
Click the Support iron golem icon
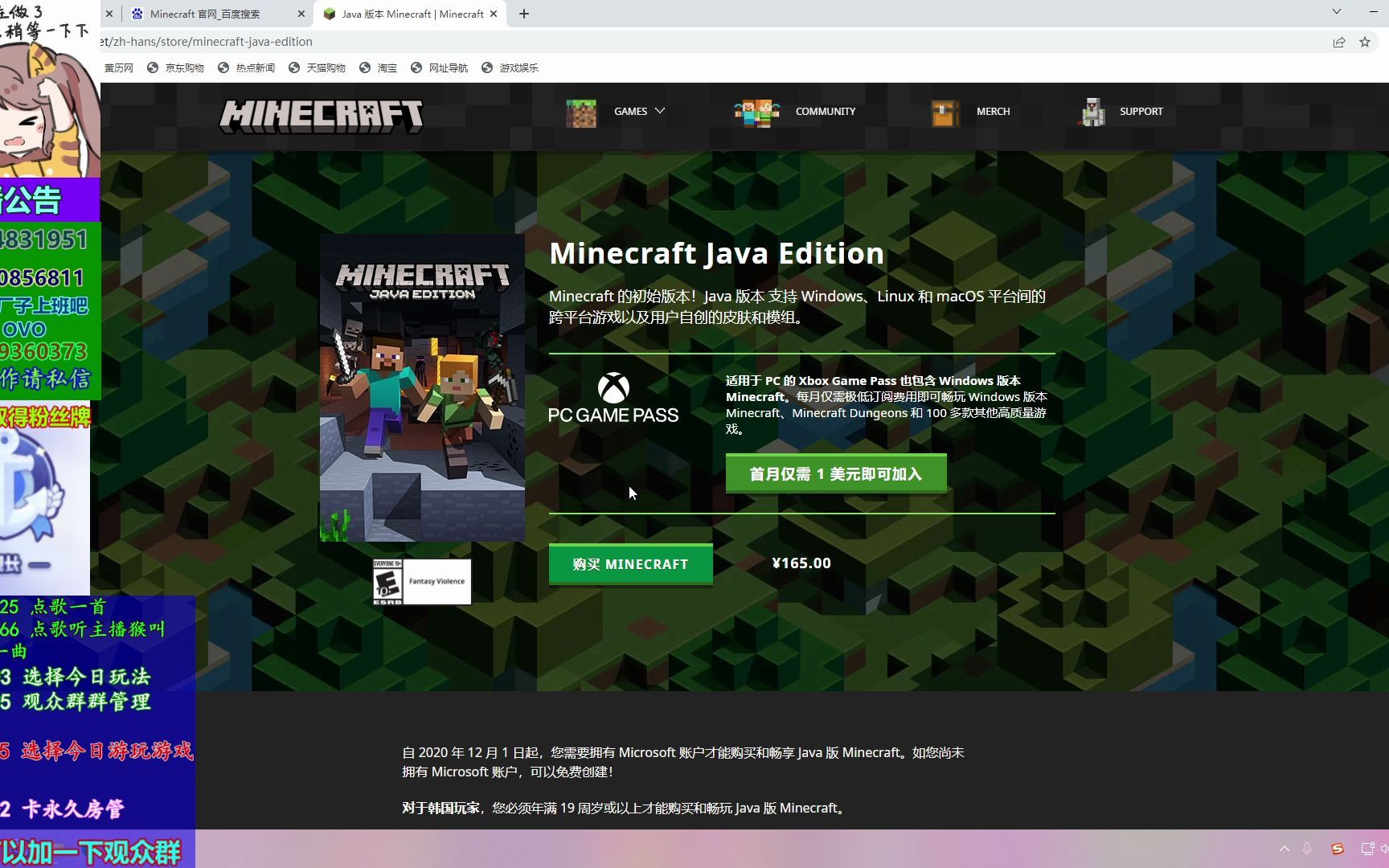tap(1092, 113)
